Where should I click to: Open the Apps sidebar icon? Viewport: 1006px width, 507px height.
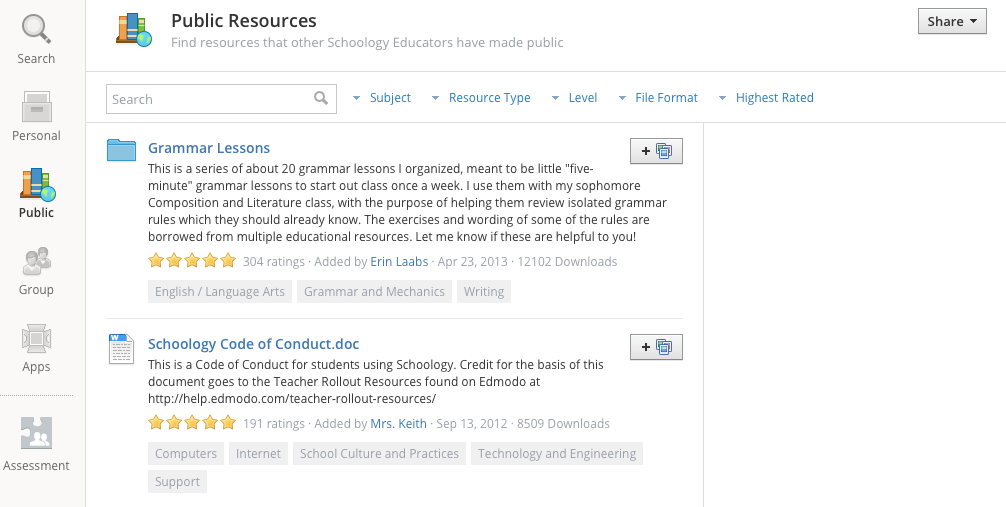(36, 339)
